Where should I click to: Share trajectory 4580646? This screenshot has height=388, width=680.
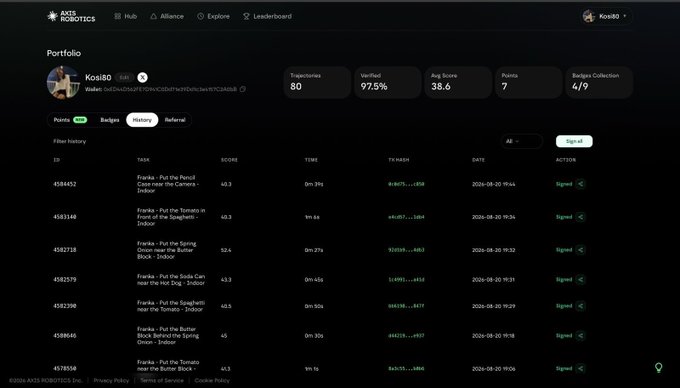581,336
